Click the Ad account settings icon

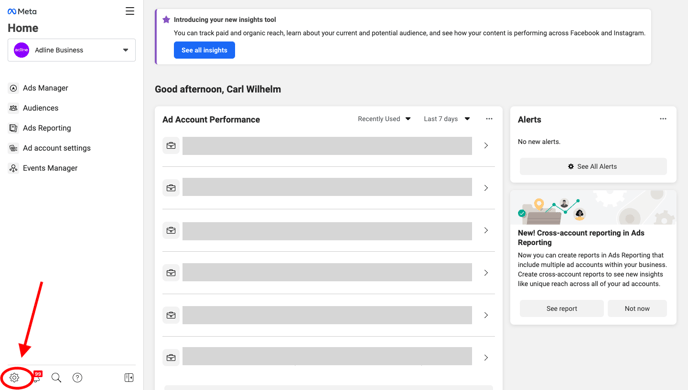pos(14,148)
